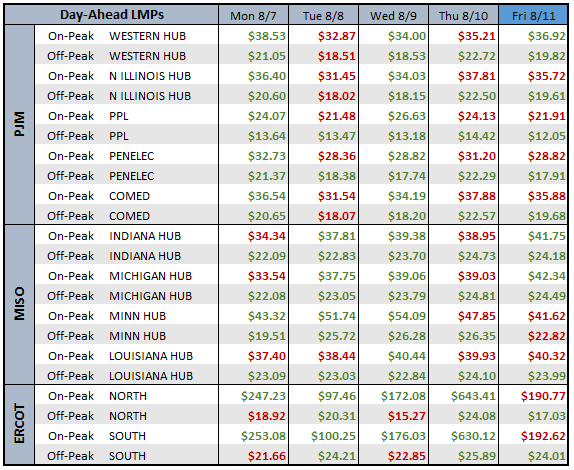
Task: Select the Day-Ahead LMPs header cell
Action: coord(112,15)
